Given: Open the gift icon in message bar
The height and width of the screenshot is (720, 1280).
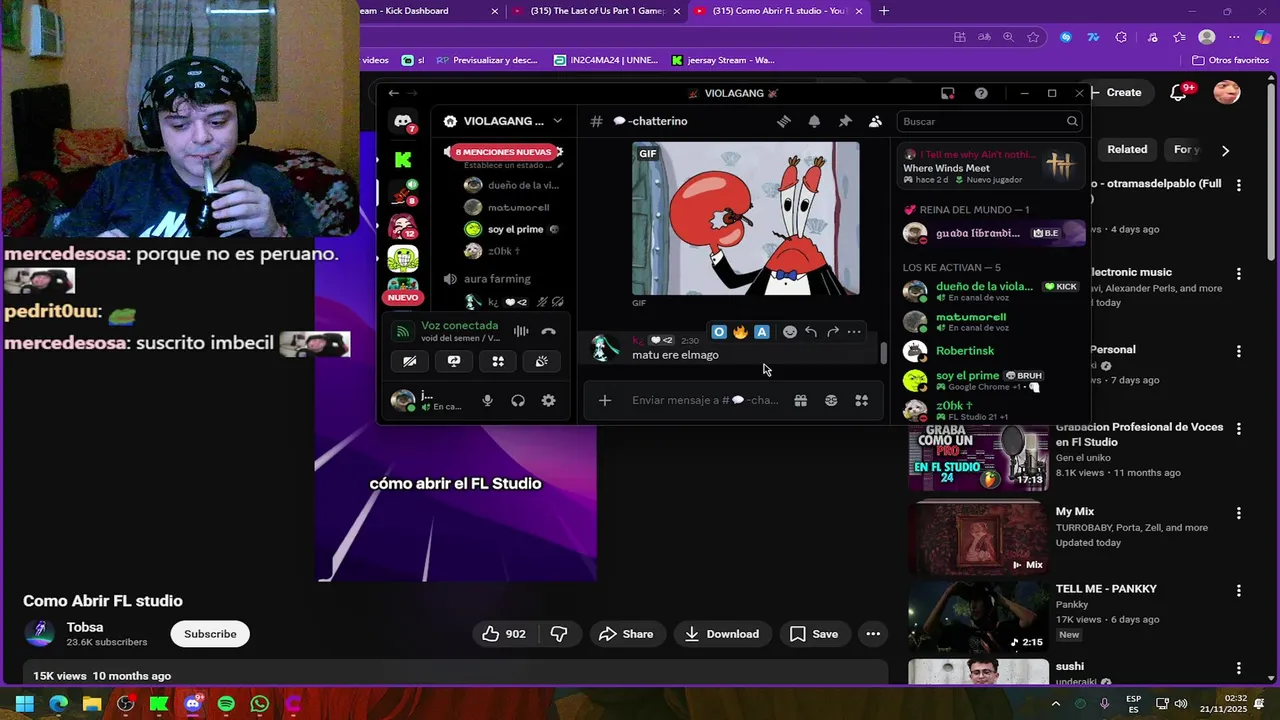Looking at the screenshot, I should tap(800, 400).
